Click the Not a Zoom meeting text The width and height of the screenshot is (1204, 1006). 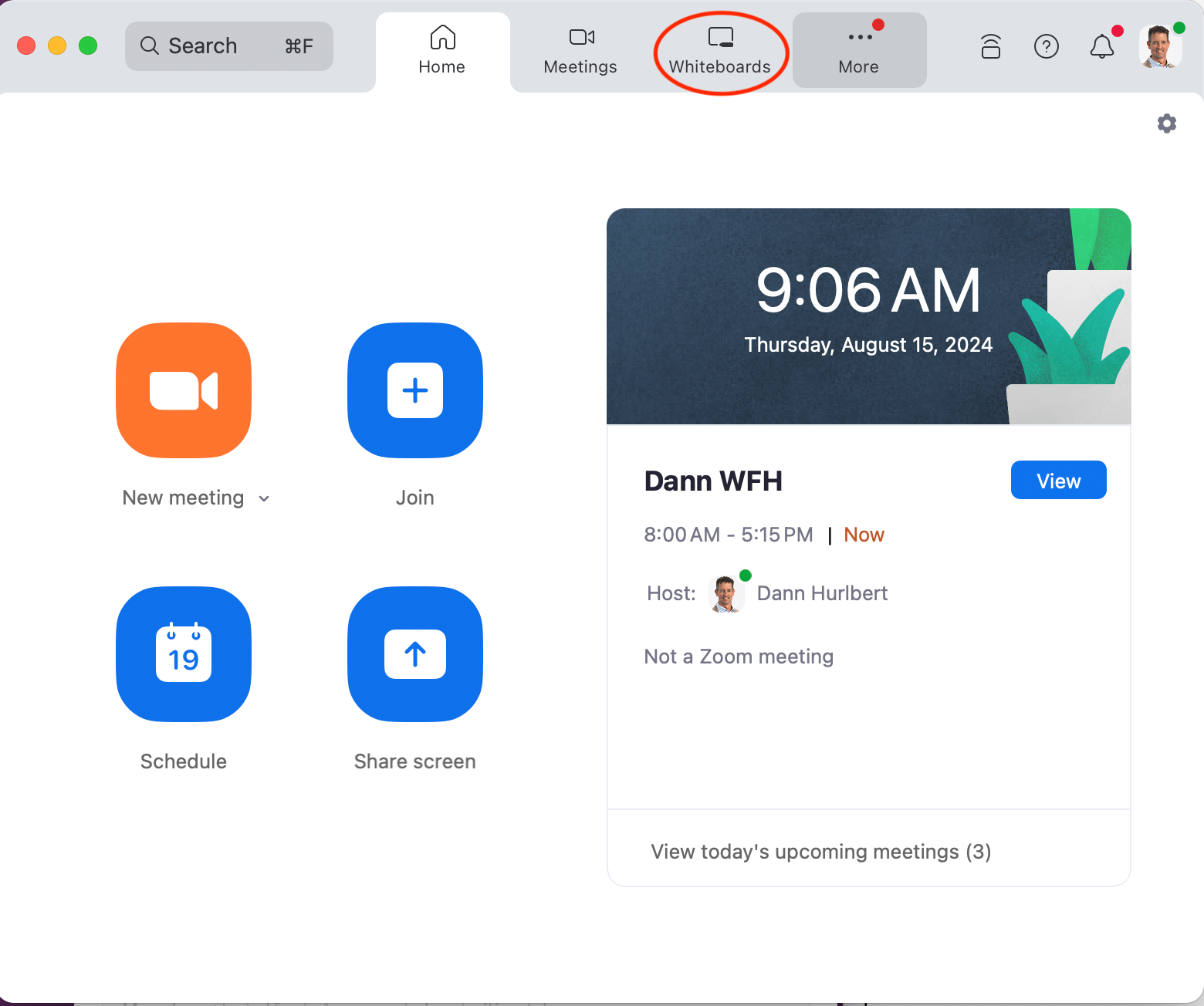pyautogui.click(x=739, y=657)
